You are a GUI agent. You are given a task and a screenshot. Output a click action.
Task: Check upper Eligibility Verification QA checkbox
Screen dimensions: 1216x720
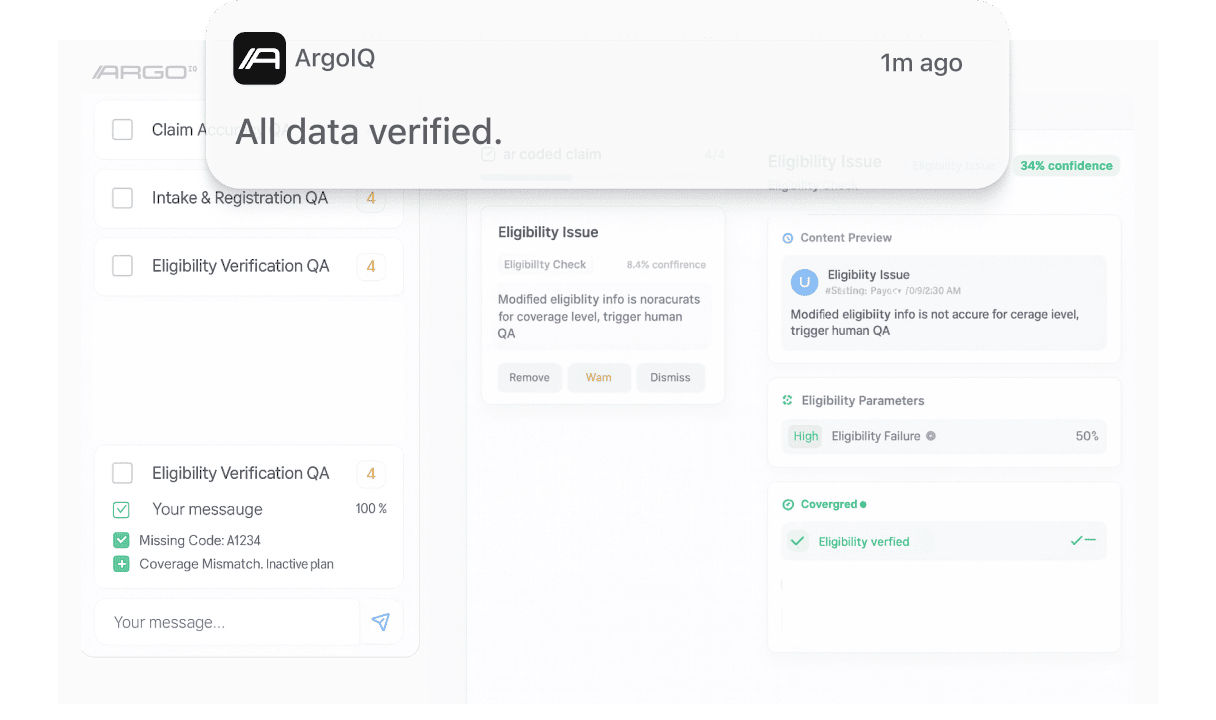[x=122, y=266]
